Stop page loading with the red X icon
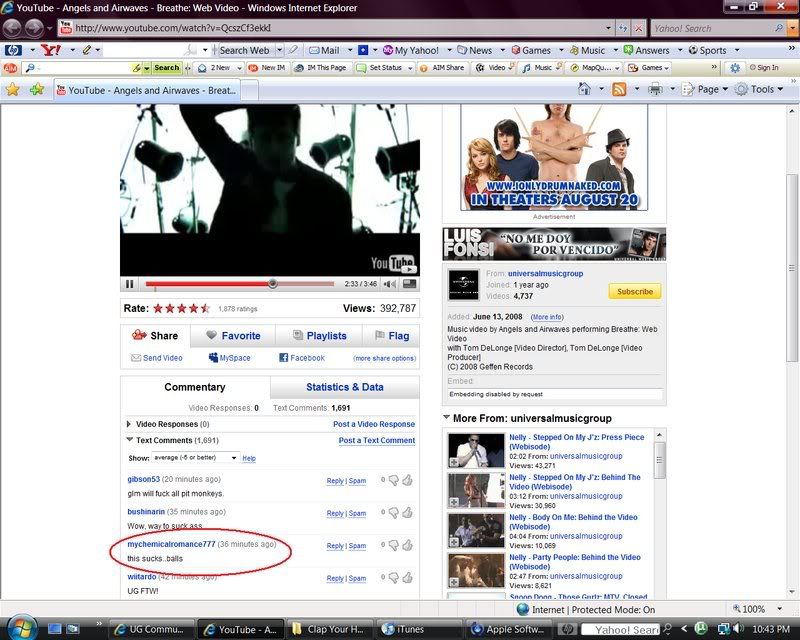The height and width of the screenshot is (640, 800). [x=638, y=28]
